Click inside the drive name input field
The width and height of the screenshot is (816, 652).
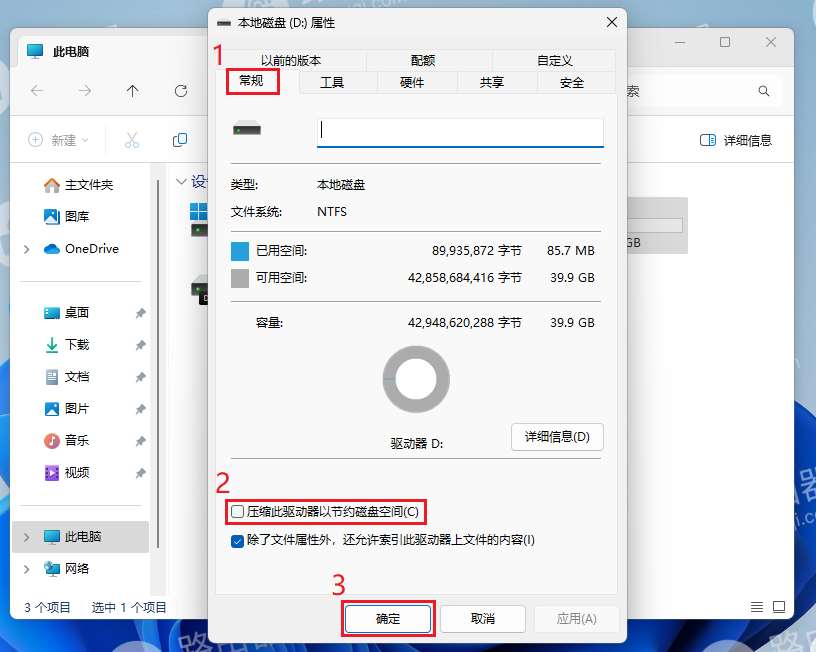(x=460, y=131)
